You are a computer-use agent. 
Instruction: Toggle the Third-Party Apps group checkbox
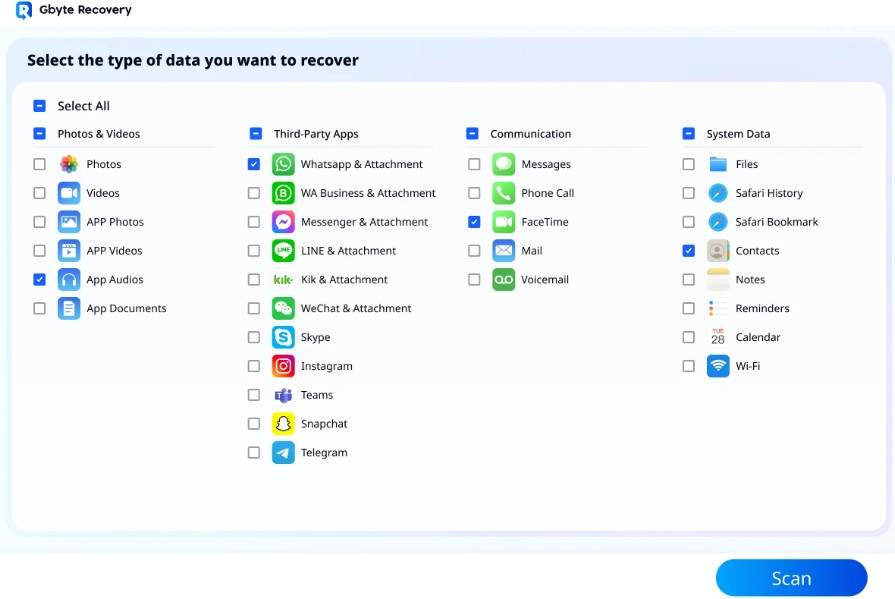pyautogui.click(x=256, y=134)
